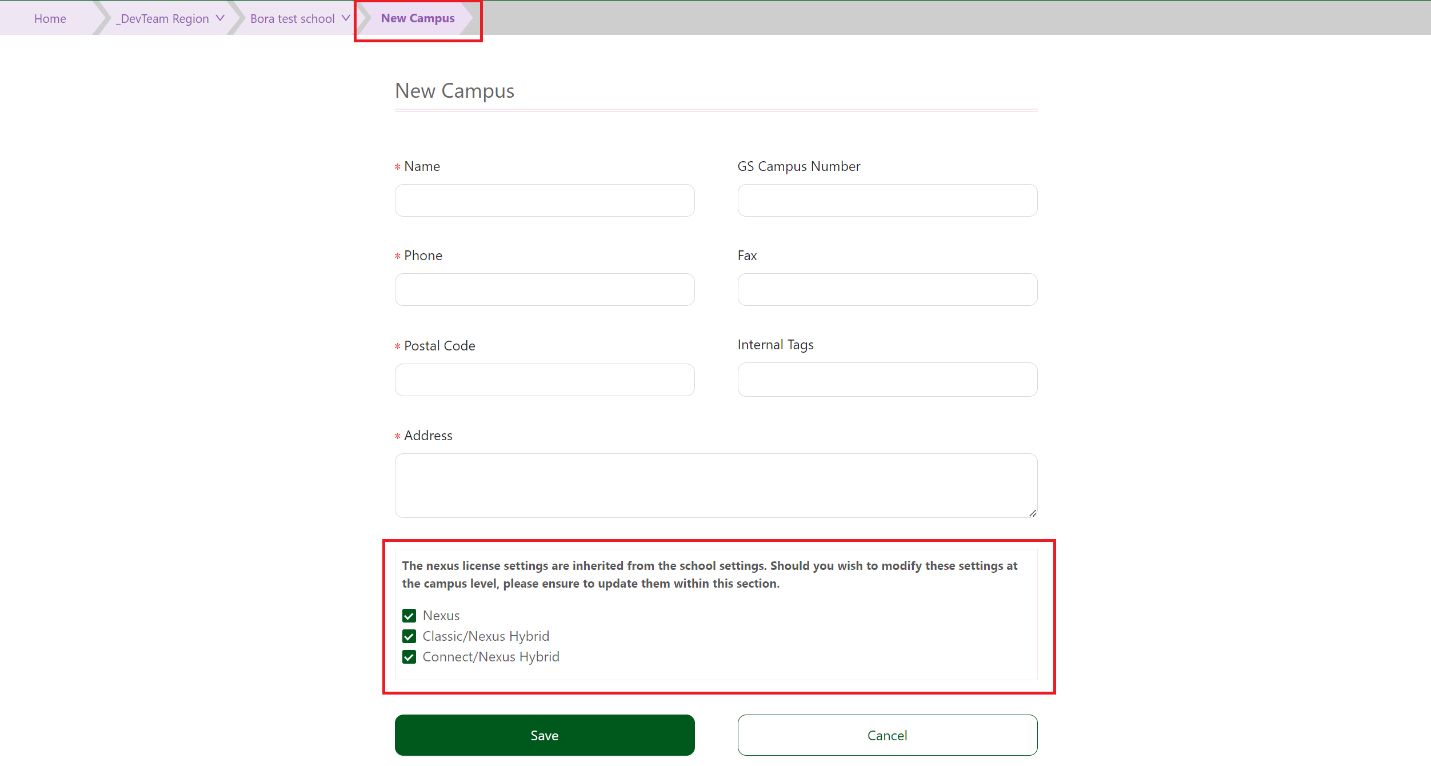Click the Internal Tags input
The height and width of the screenshot is (766, 1431).
point(888,379)
